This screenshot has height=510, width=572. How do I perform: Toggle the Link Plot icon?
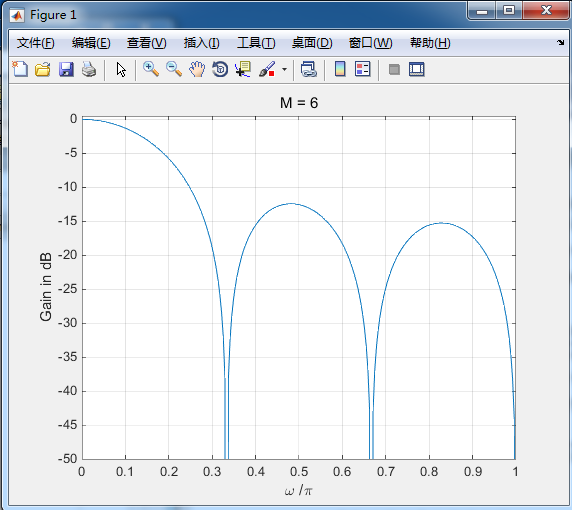point(309,69)
